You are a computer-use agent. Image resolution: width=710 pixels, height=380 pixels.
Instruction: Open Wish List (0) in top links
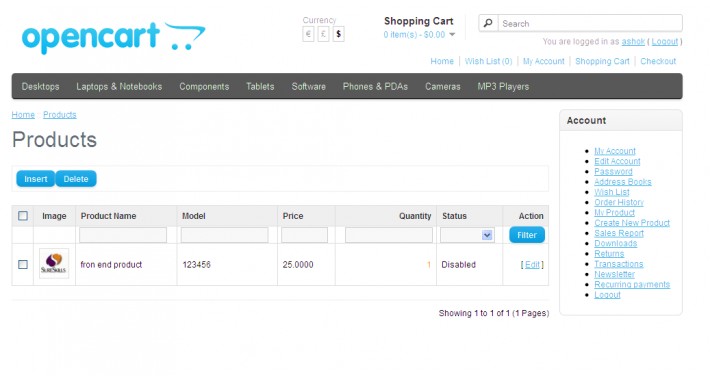coord(488,61)
